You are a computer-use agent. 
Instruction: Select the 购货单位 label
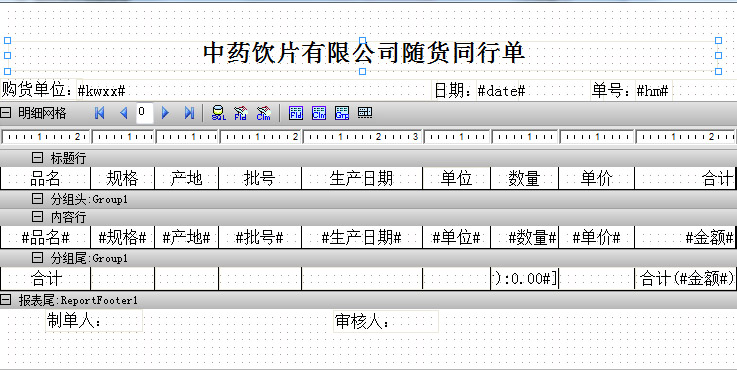38,89
